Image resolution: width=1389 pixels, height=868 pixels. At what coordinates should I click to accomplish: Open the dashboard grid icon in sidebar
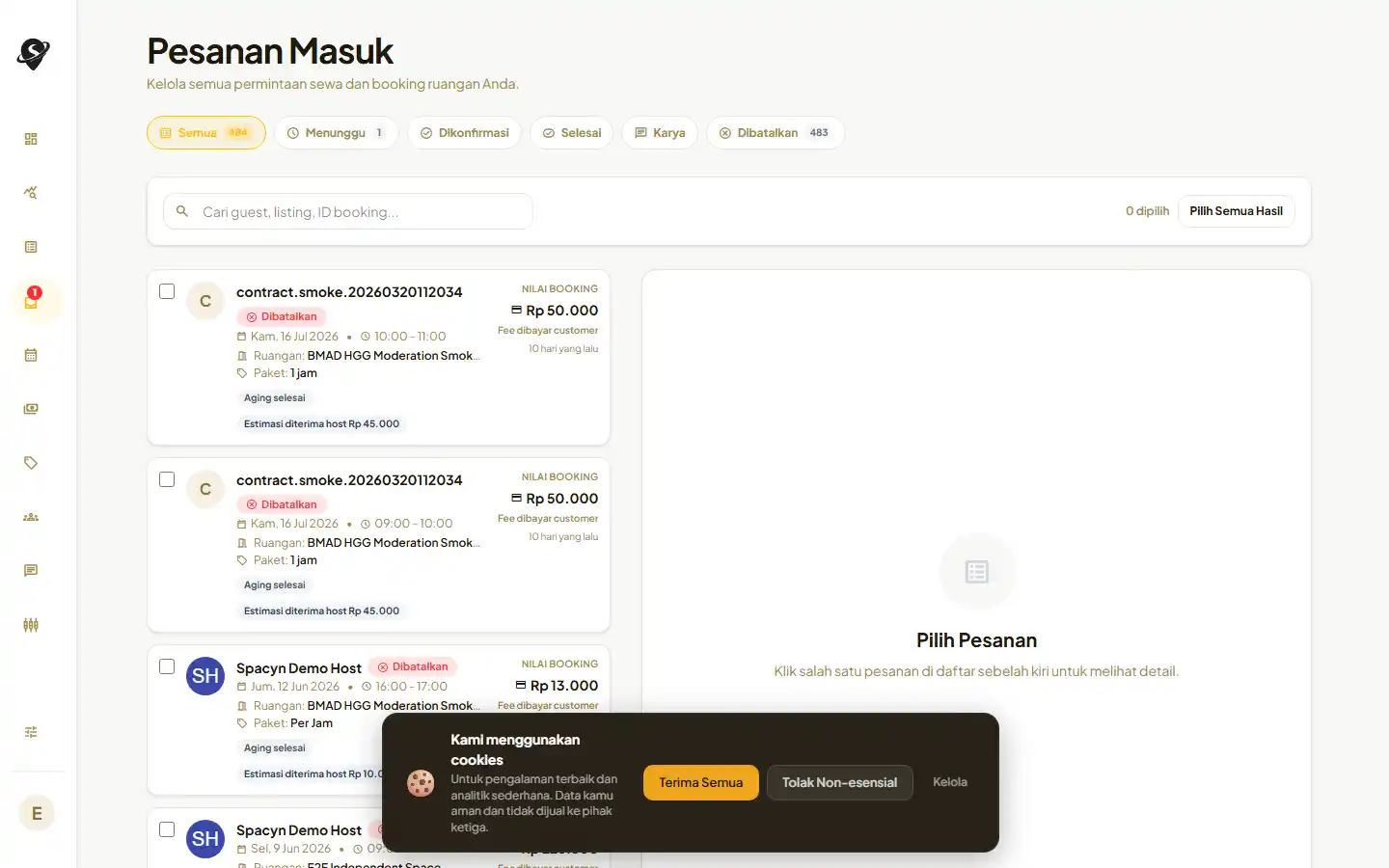(31, 139)
